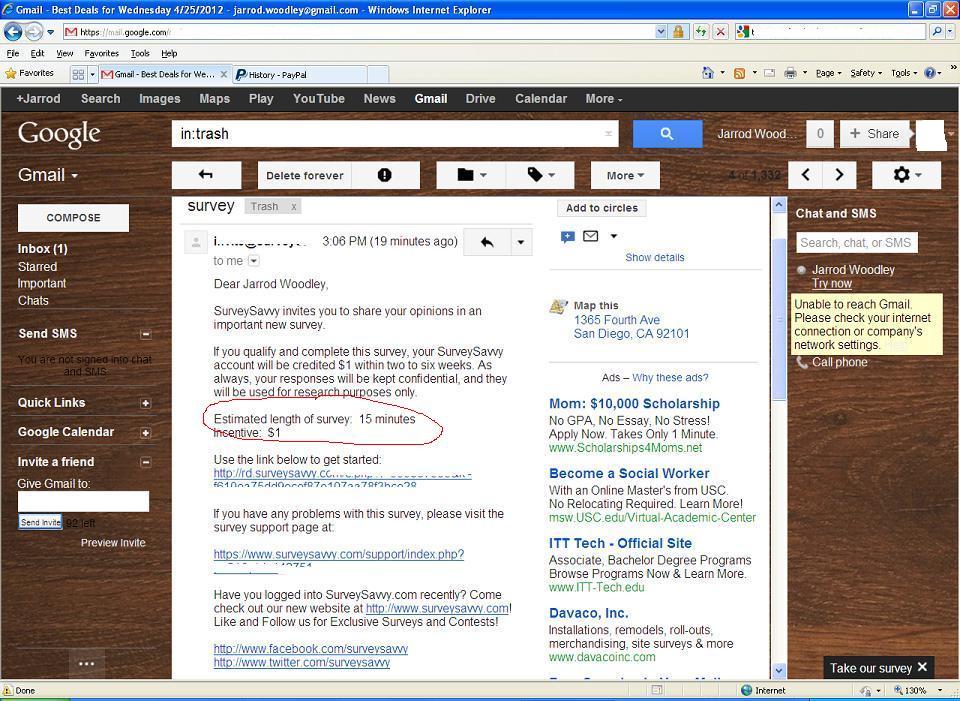Click the blue Gmail search button
960x701 pixels.
667,134
